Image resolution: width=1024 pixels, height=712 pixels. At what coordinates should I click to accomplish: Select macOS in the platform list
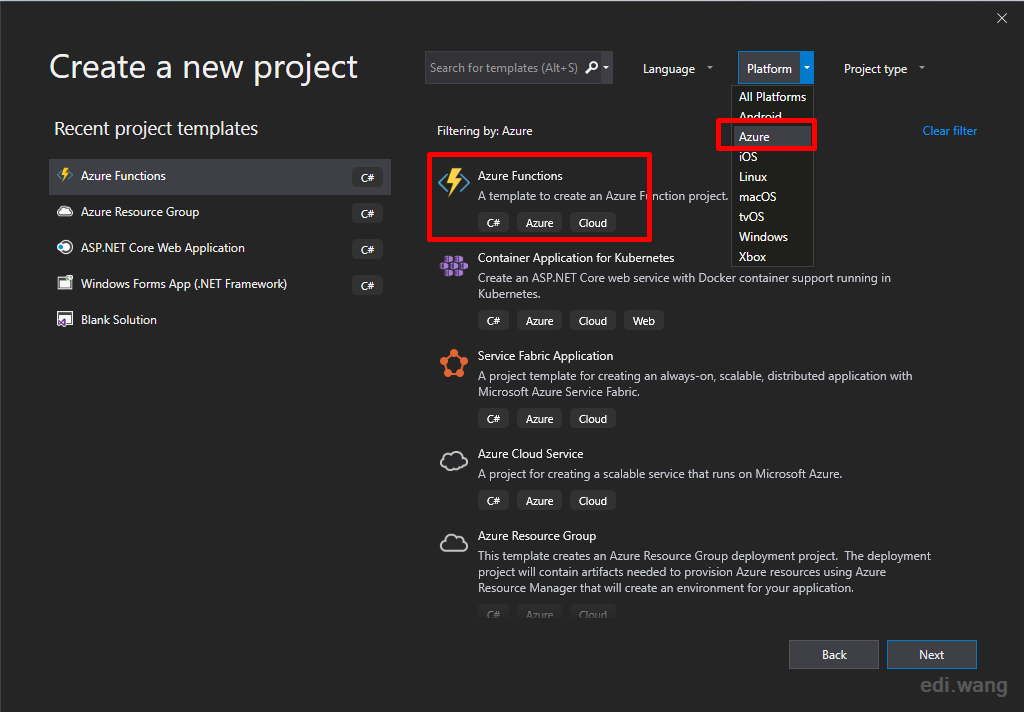tap(772, 197)
